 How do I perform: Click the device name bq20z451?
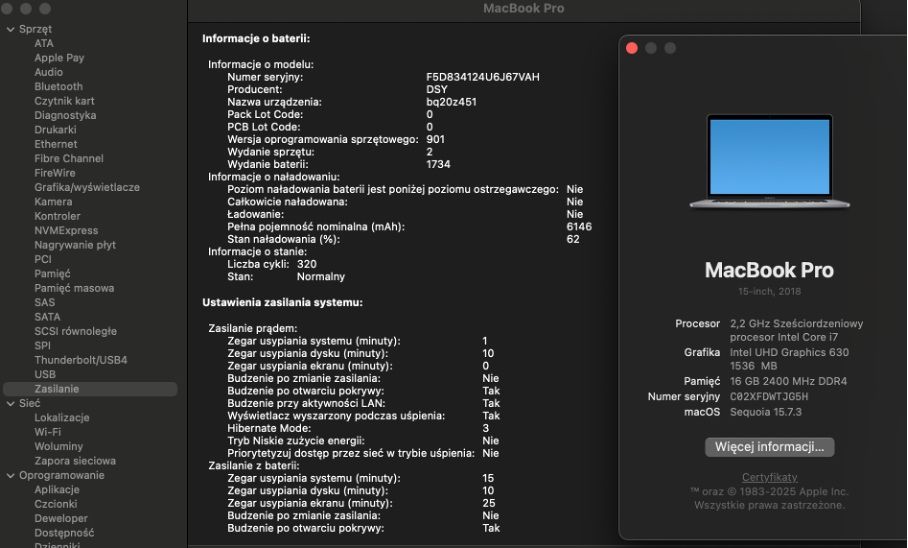click(452, 102)
